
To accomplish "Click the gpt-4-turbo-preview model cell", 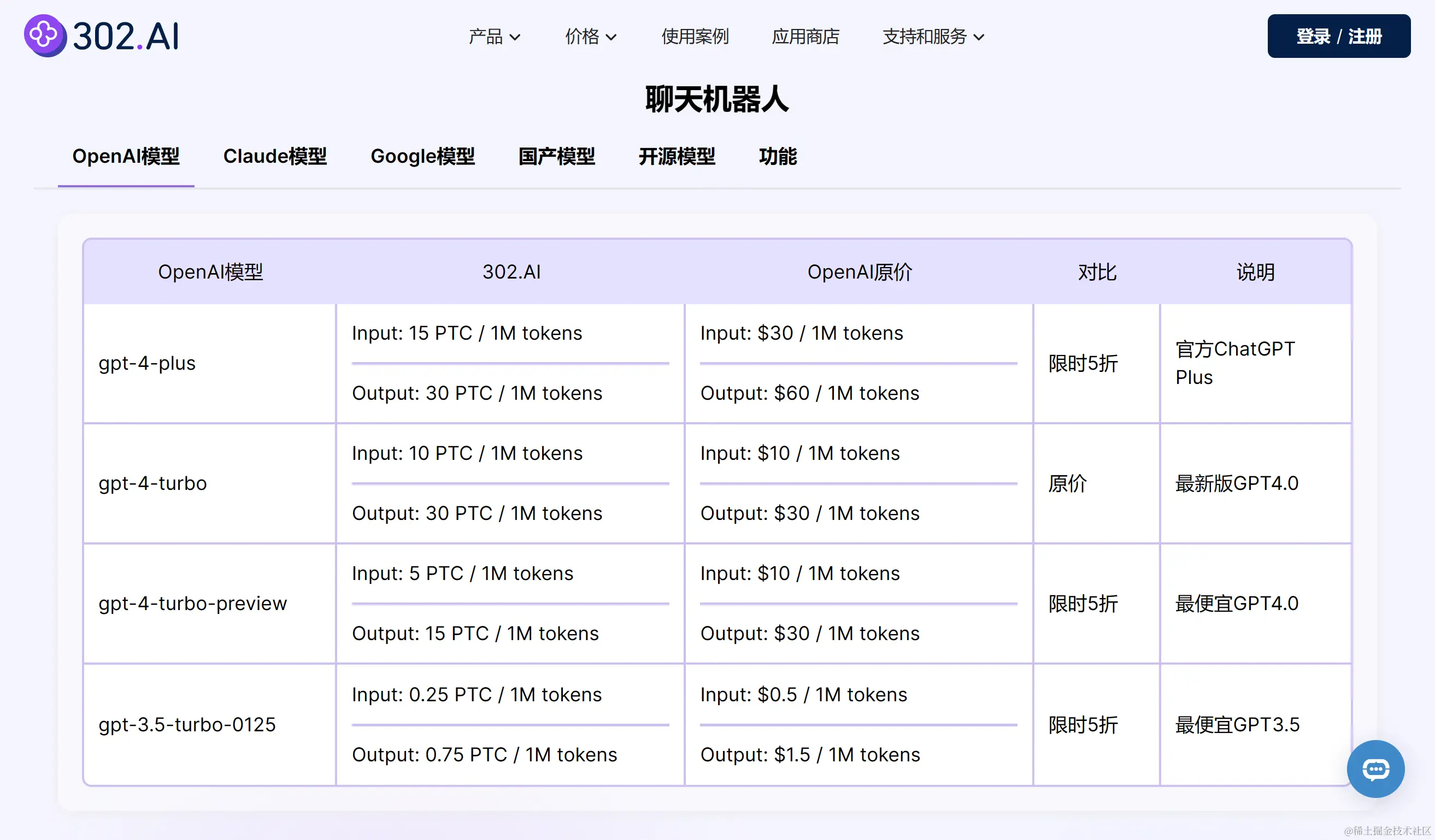I will (x=192, y=604).
